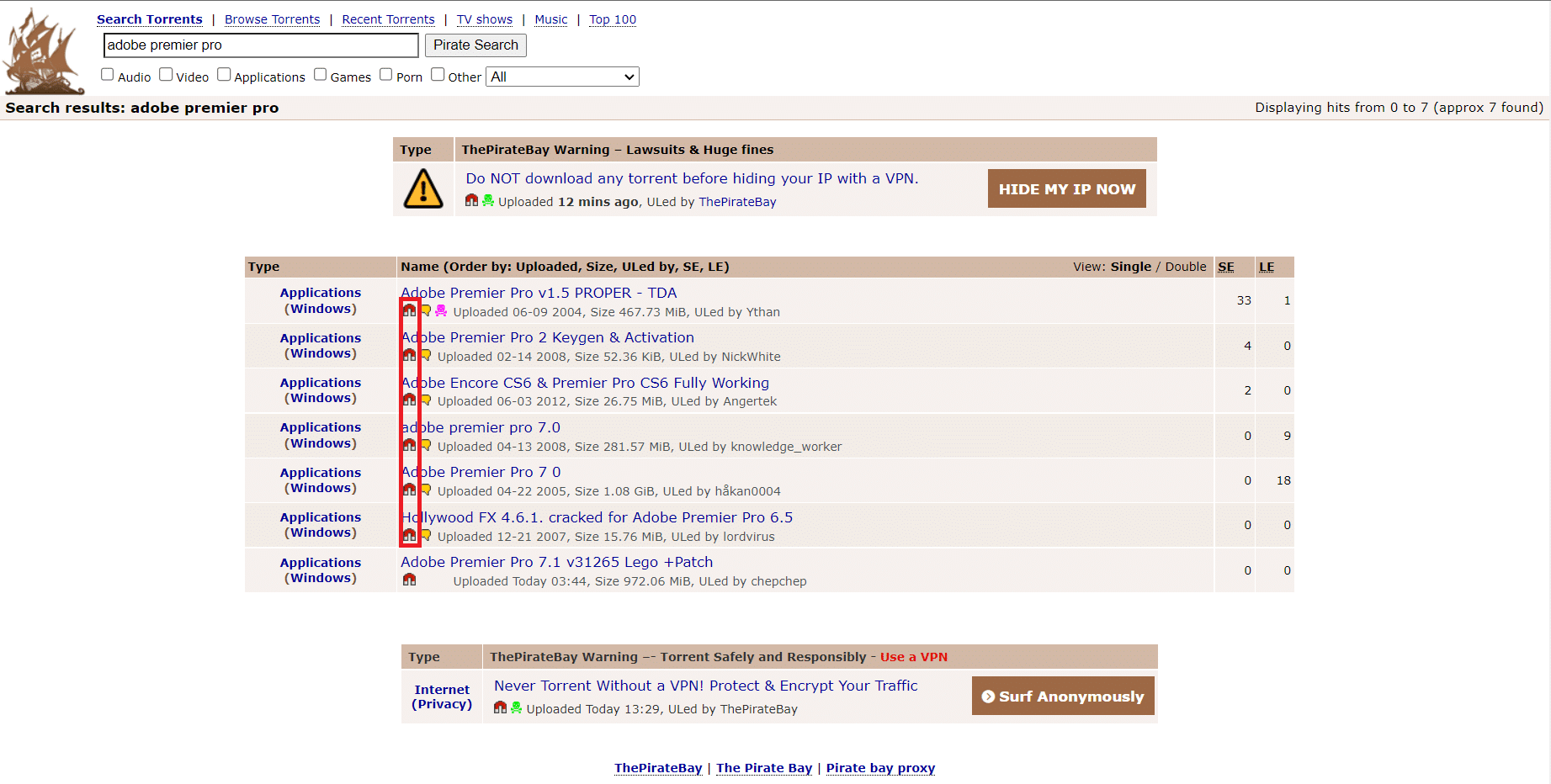The height and width of the screenshot is (784, 1551).
Task: Click the Pirate Search button
Action: pos(475,45)
